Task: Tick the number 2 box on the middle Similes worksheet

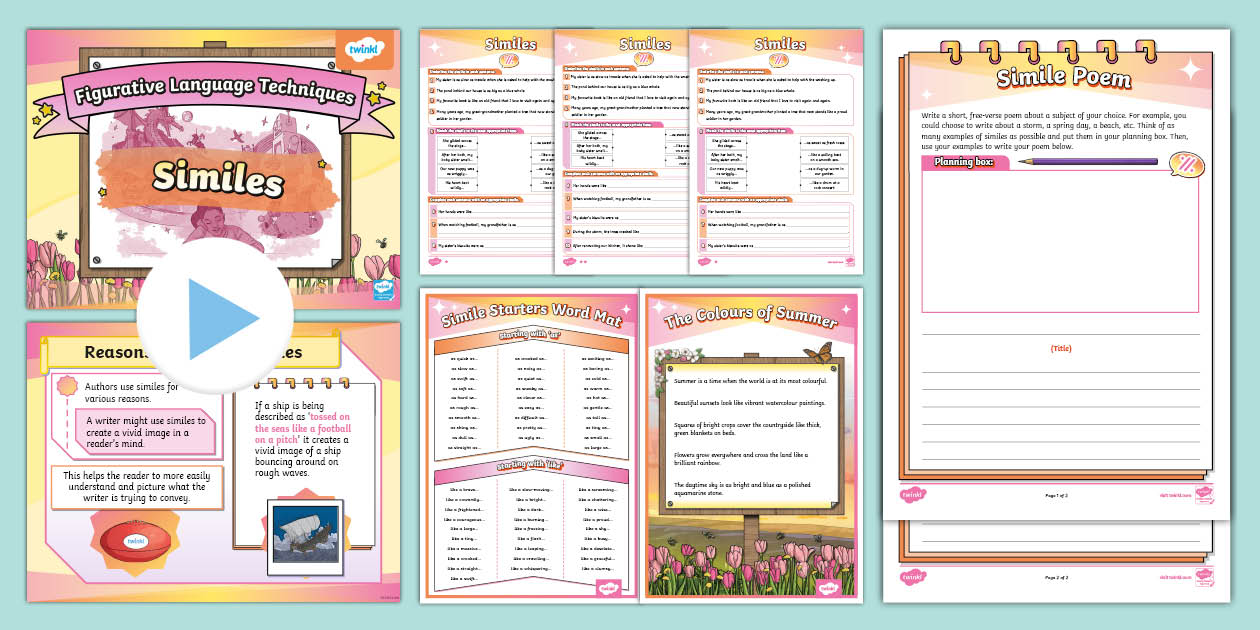Action: (567, 86)
